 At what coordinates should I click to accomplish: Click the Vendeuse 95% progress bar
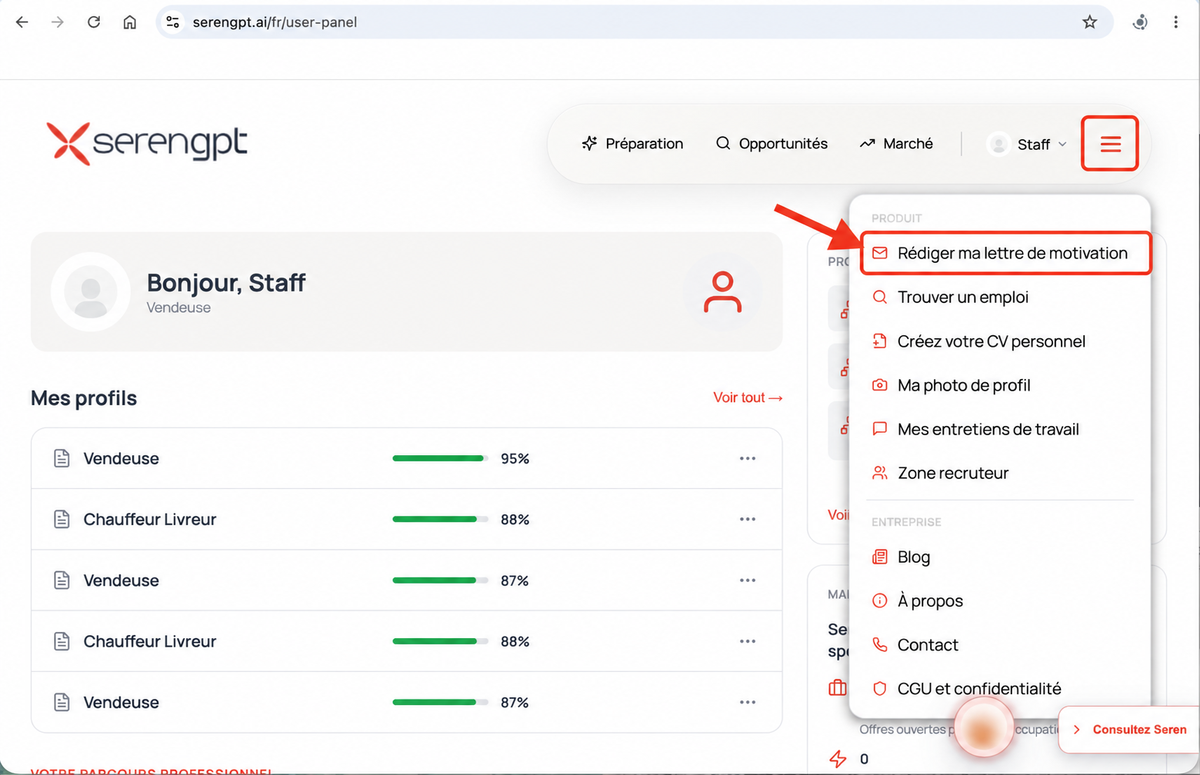pos(441,458)
